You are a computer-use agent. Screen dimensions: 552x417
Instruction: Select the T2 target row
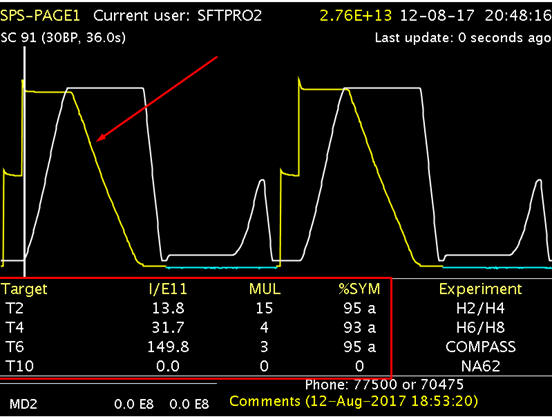(195, 308)
